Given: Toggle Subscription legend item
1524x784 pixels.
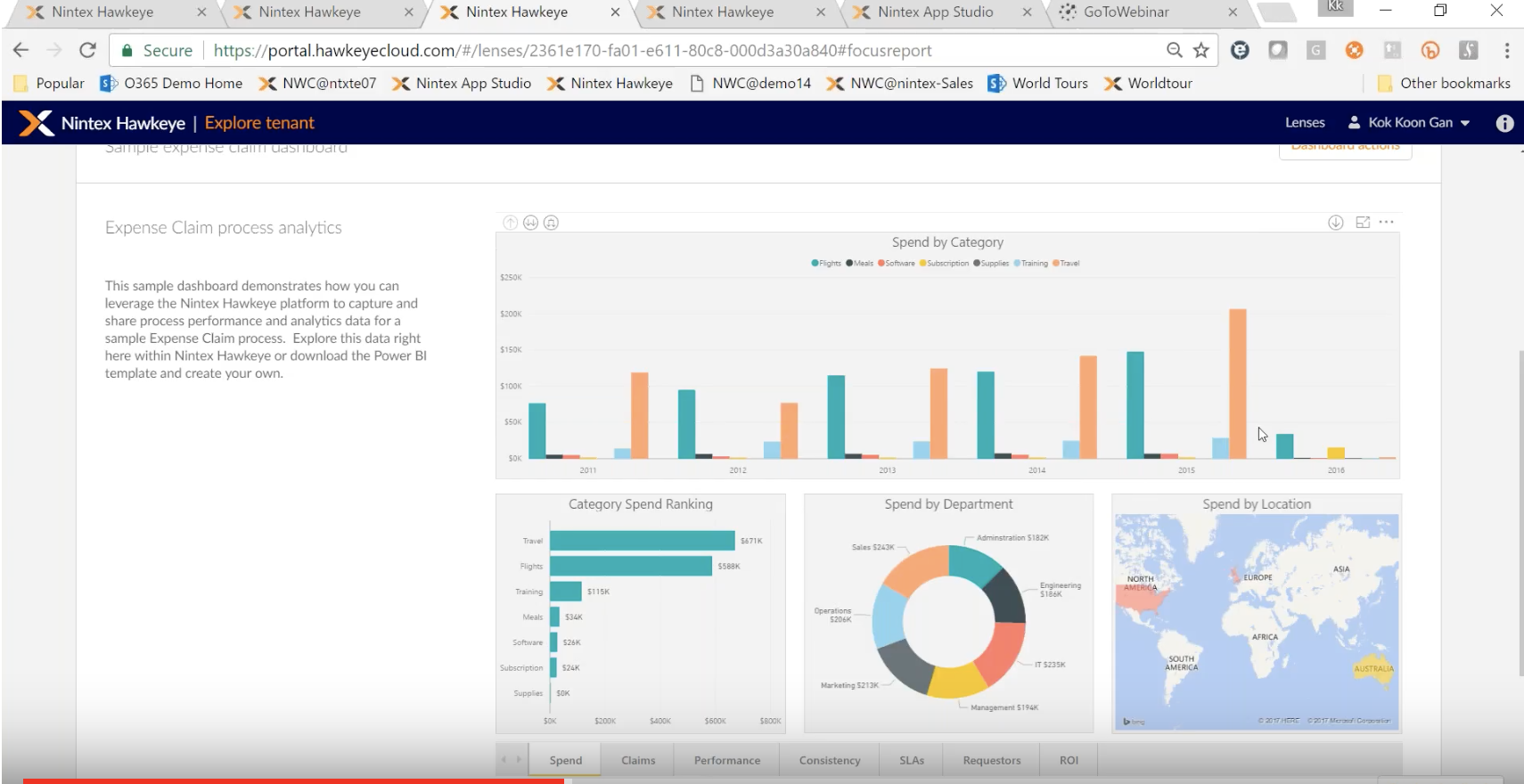Looking at the screenshot, I should (944, 263).
